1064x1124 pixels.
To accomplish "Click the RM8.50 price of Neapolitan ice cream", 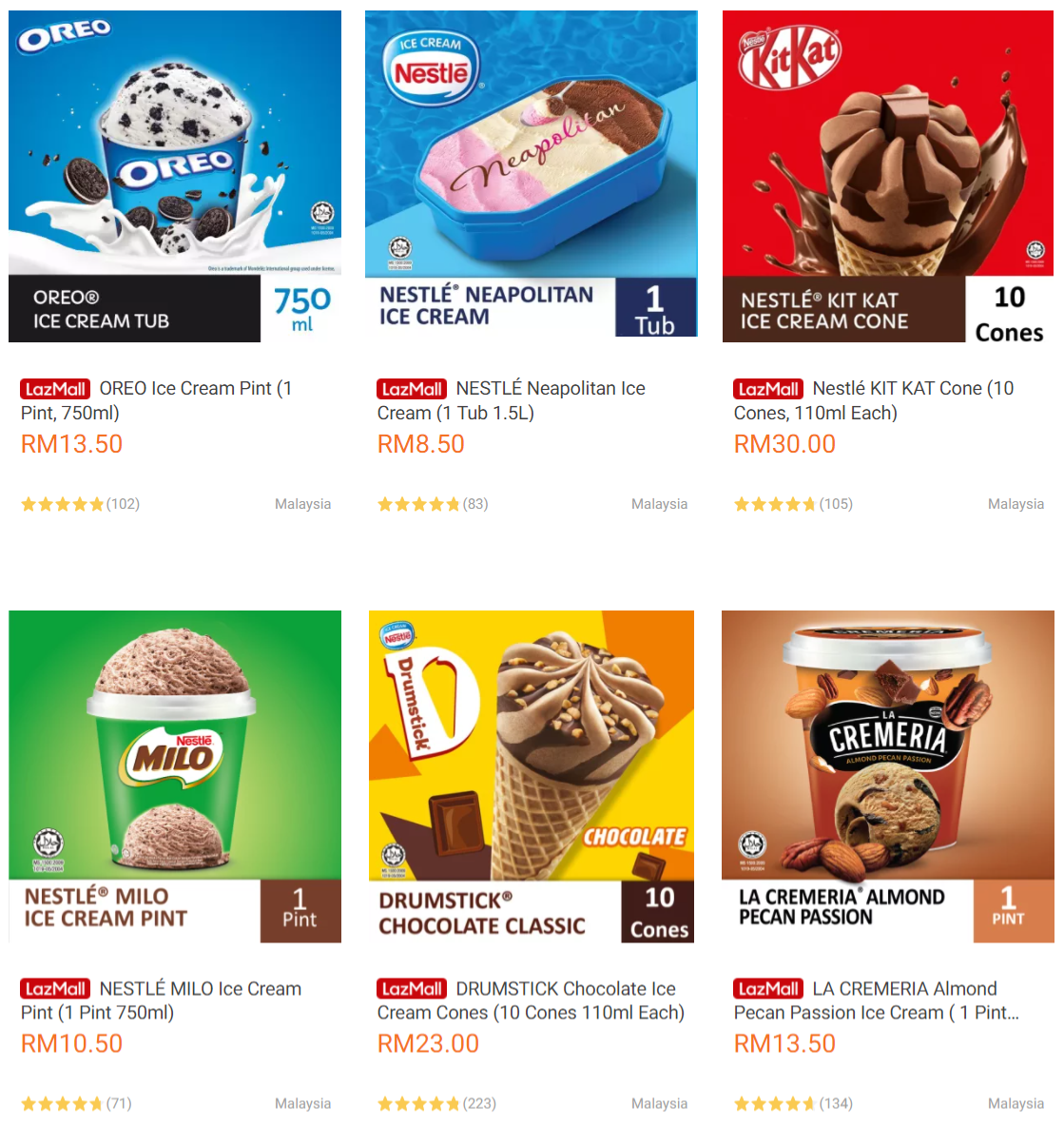I will 421,444.
